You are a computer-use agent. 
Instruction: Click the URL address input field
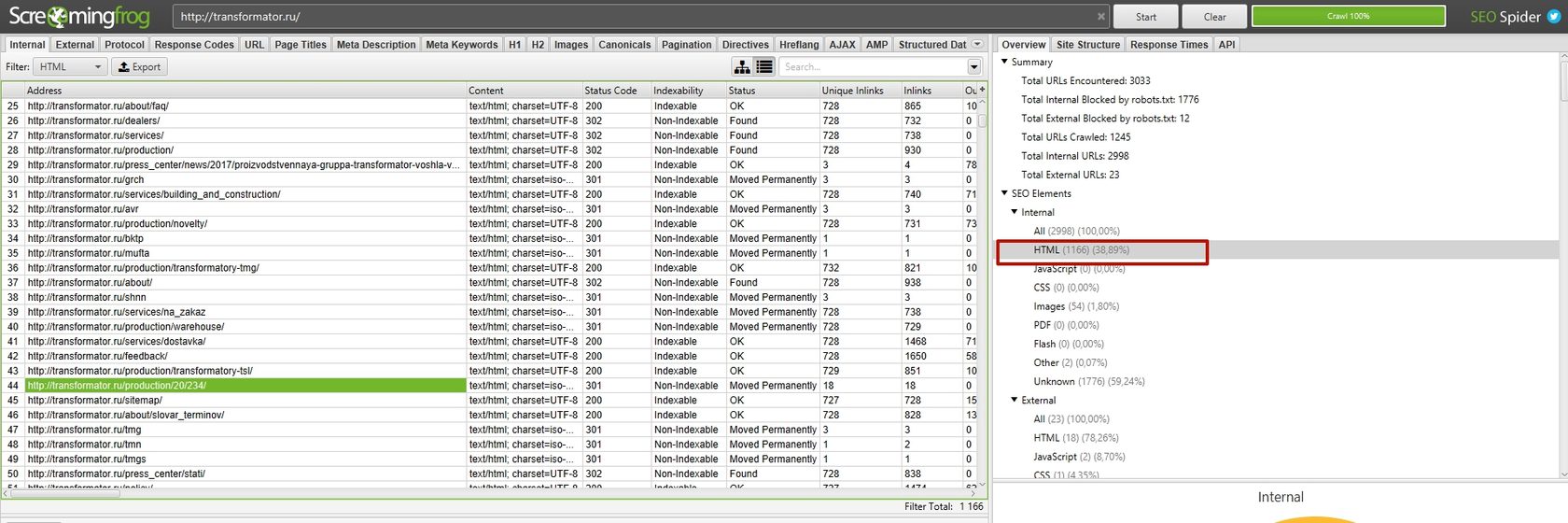tap(635, 17)
